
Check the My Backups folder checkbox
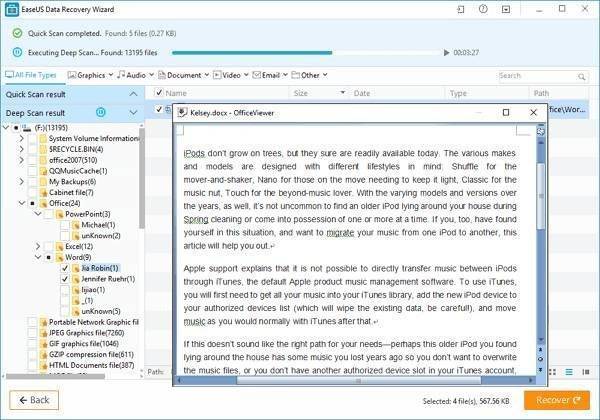[33, 181]
